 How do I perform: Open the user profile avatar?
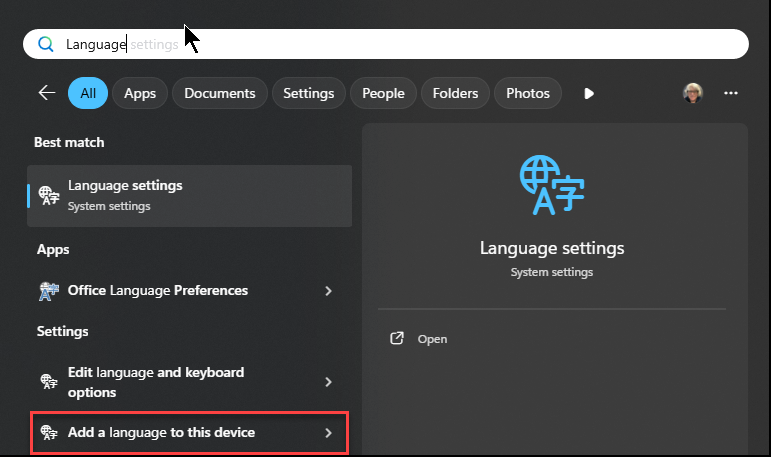click(693, 93)
